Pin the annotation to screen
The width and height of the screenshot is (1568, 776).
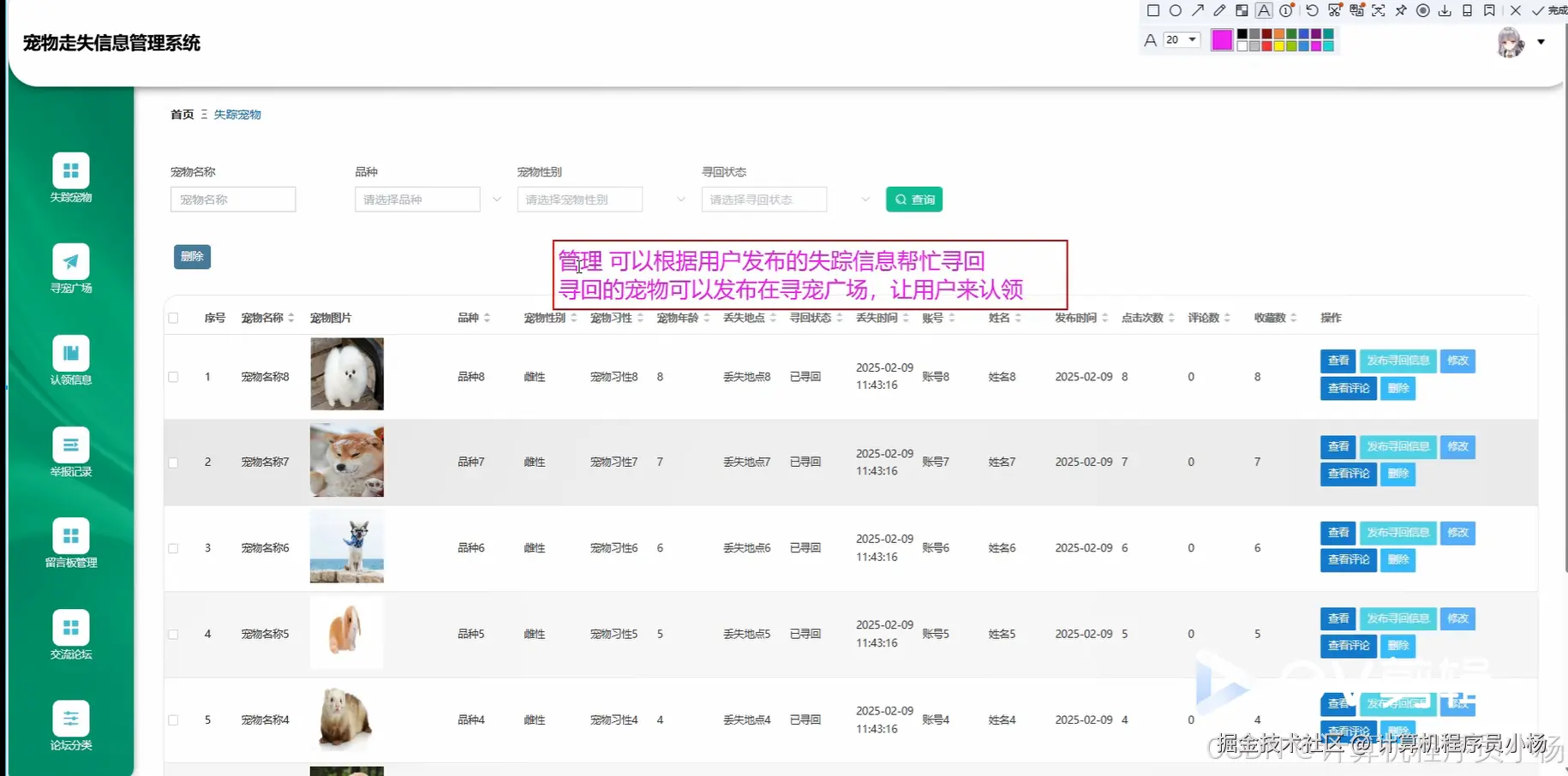[x=1400, y=10]
